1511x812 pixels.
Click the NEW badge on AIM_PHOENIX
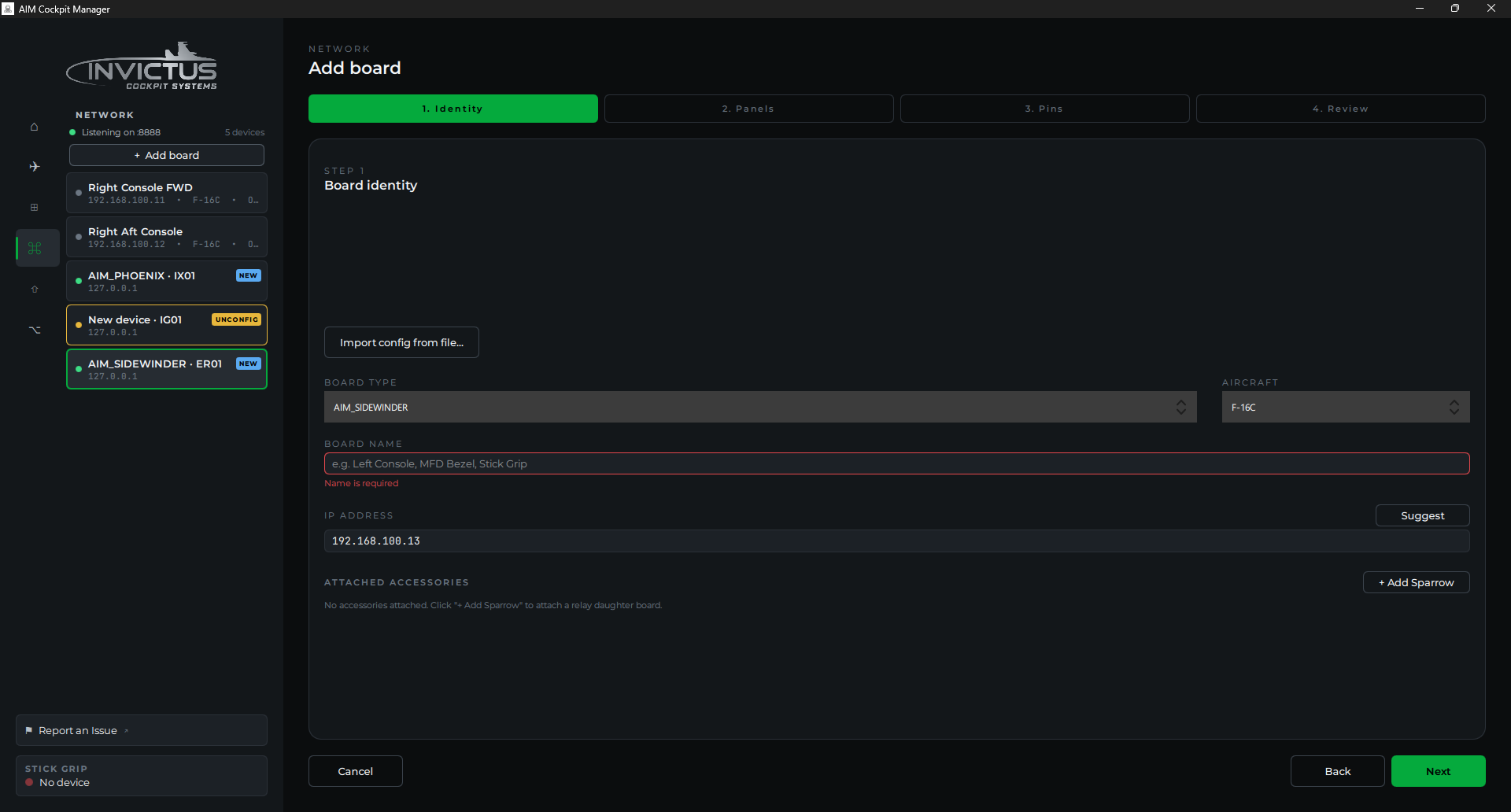pyautogui.click(x=248, y=275)
